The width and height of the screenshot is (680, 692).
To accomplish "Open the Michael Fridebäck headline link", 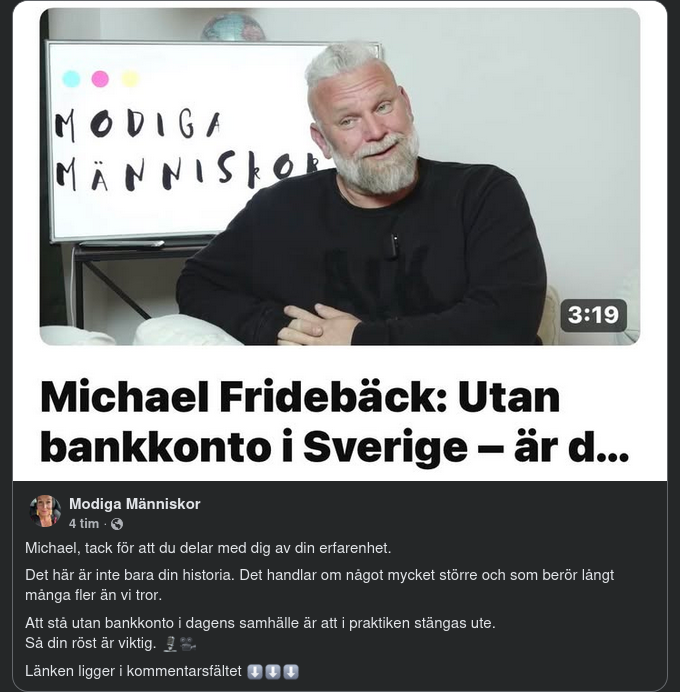I will [334, 421].
